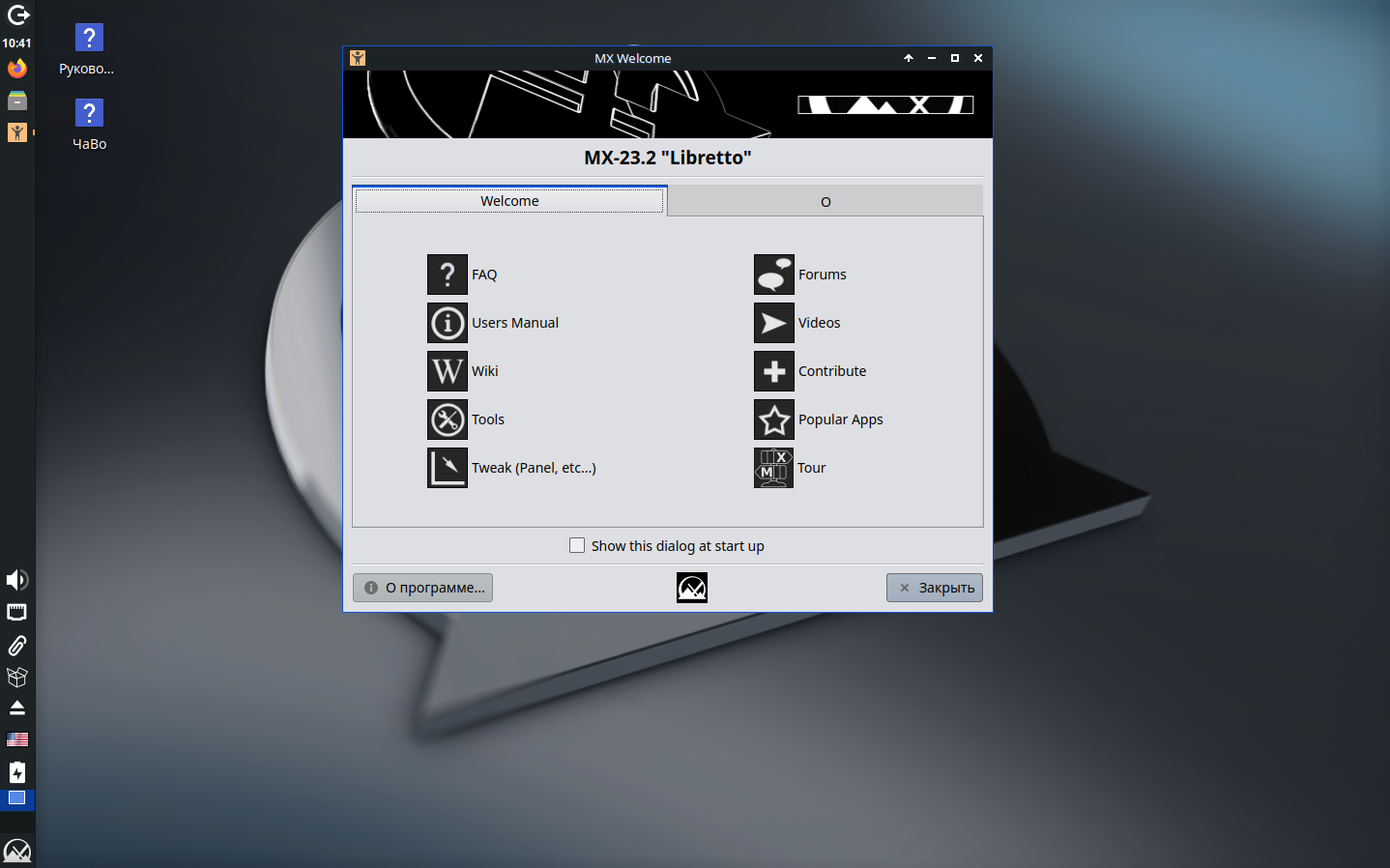Click the logout icon atop the panel
This screenshot has height=868, width=1390.
pos(17,15)
